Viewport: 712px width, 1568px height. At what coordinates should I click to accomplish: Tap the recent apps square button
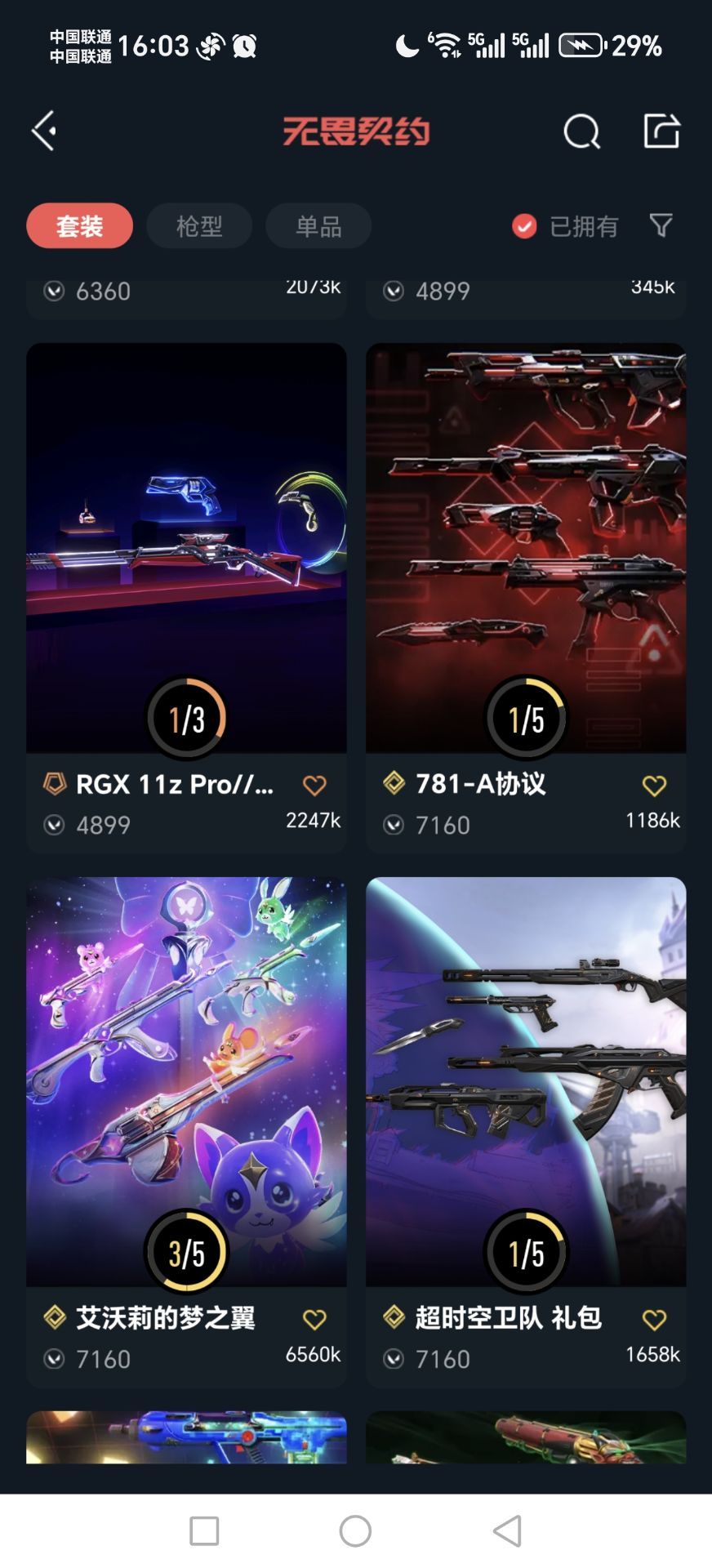tap(204, 1530)
